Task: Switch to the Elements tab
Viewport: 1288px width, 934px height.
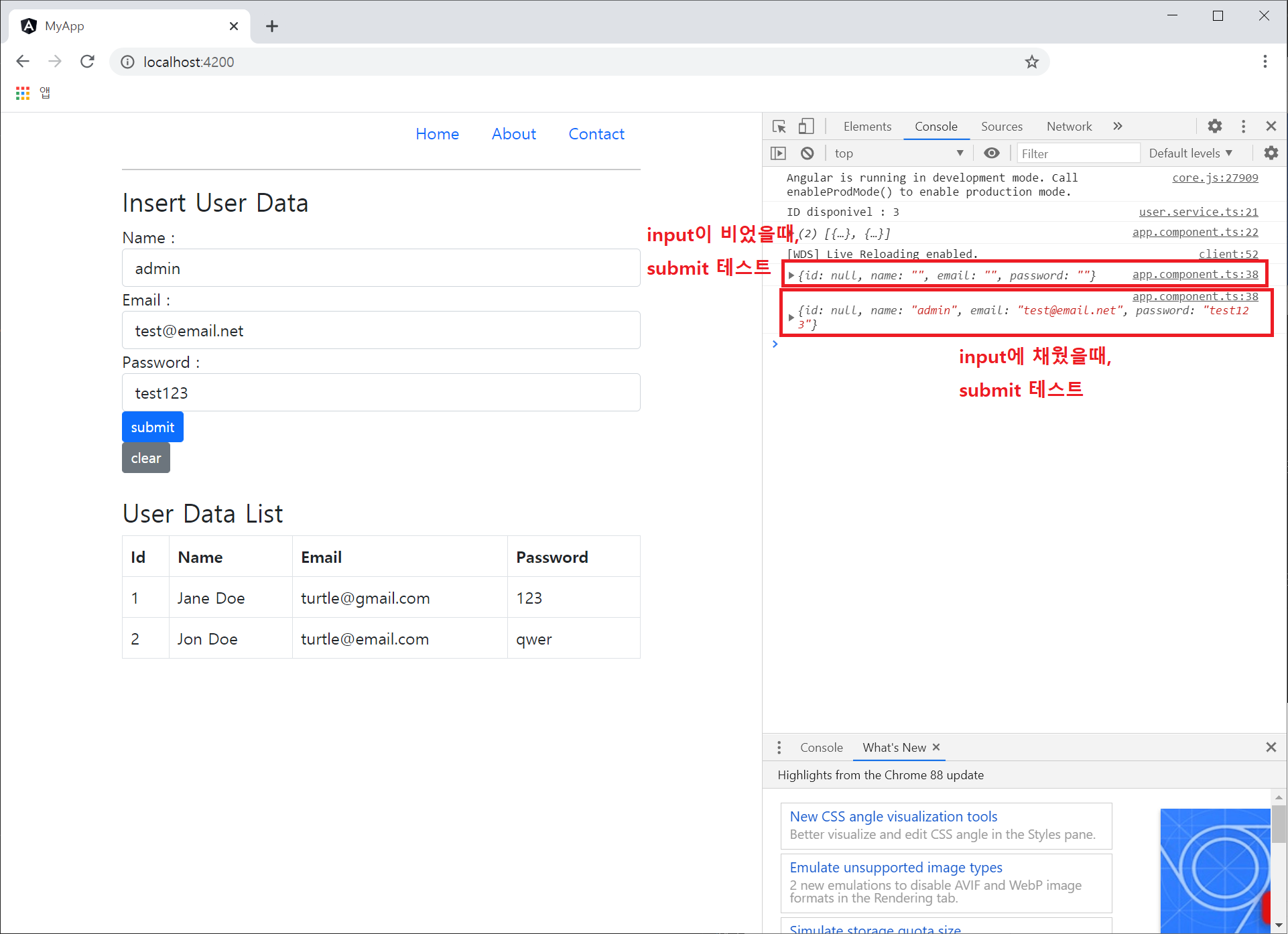Action: [x=867, y=127]
